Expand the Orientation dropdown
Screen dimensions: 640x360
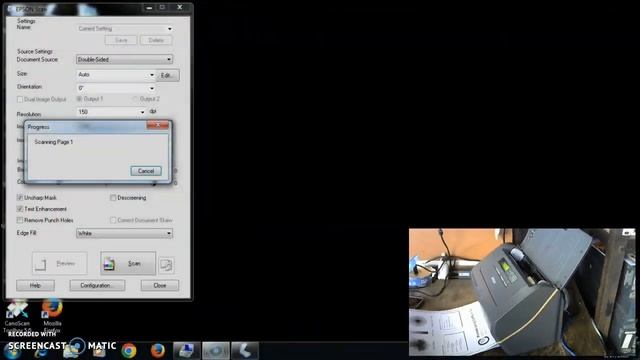coord(116,88)
